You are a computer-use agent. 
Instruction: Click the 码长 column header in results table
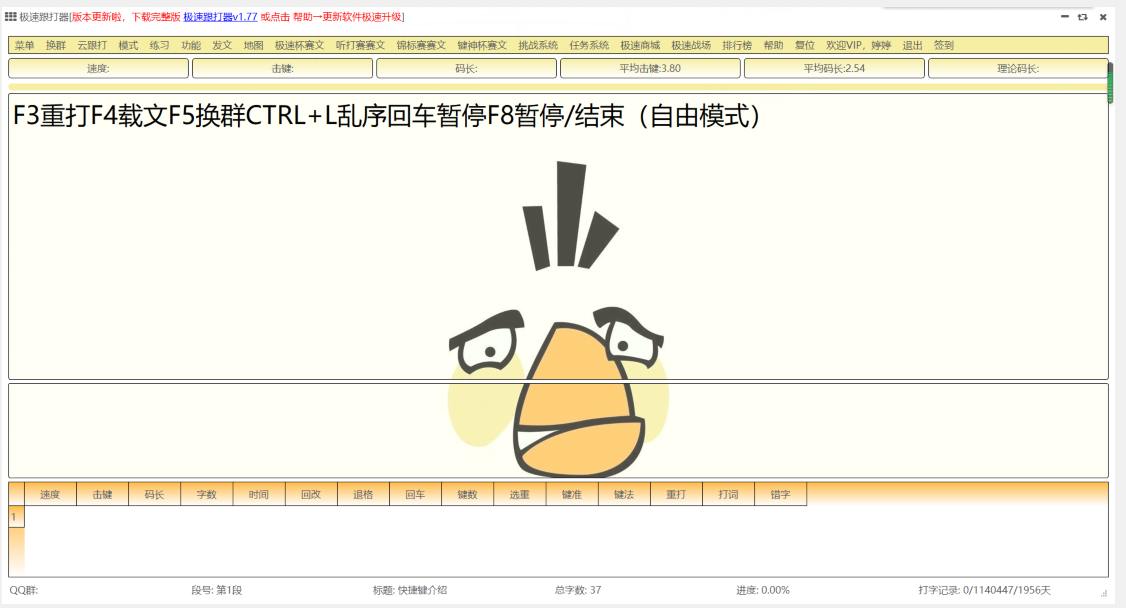(154, 495)
